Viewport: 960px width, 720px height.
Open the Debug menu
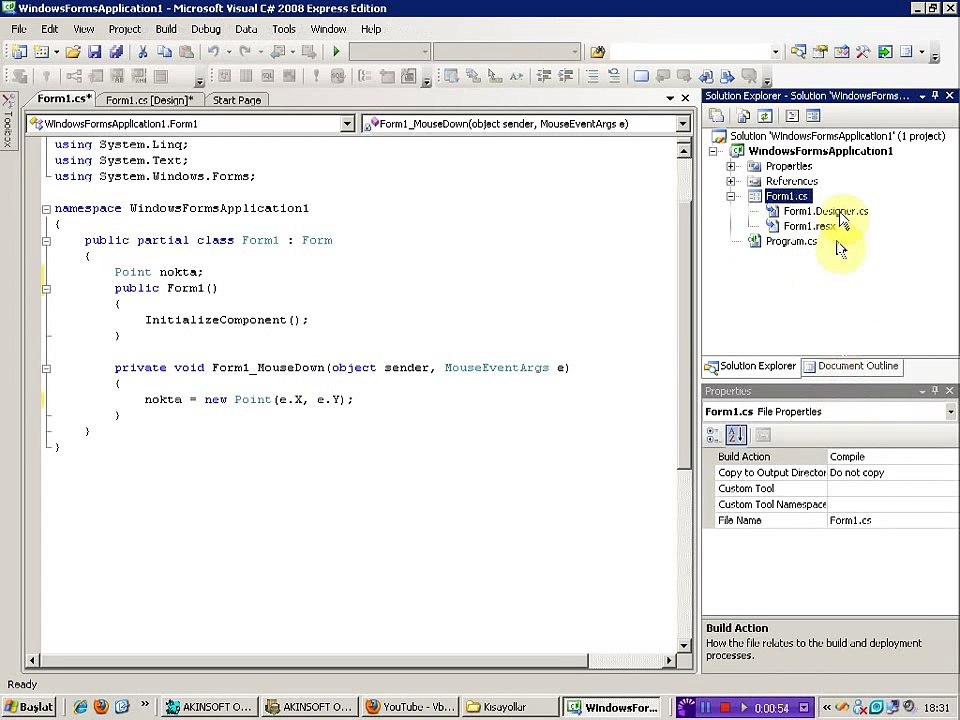click(206, 29)
